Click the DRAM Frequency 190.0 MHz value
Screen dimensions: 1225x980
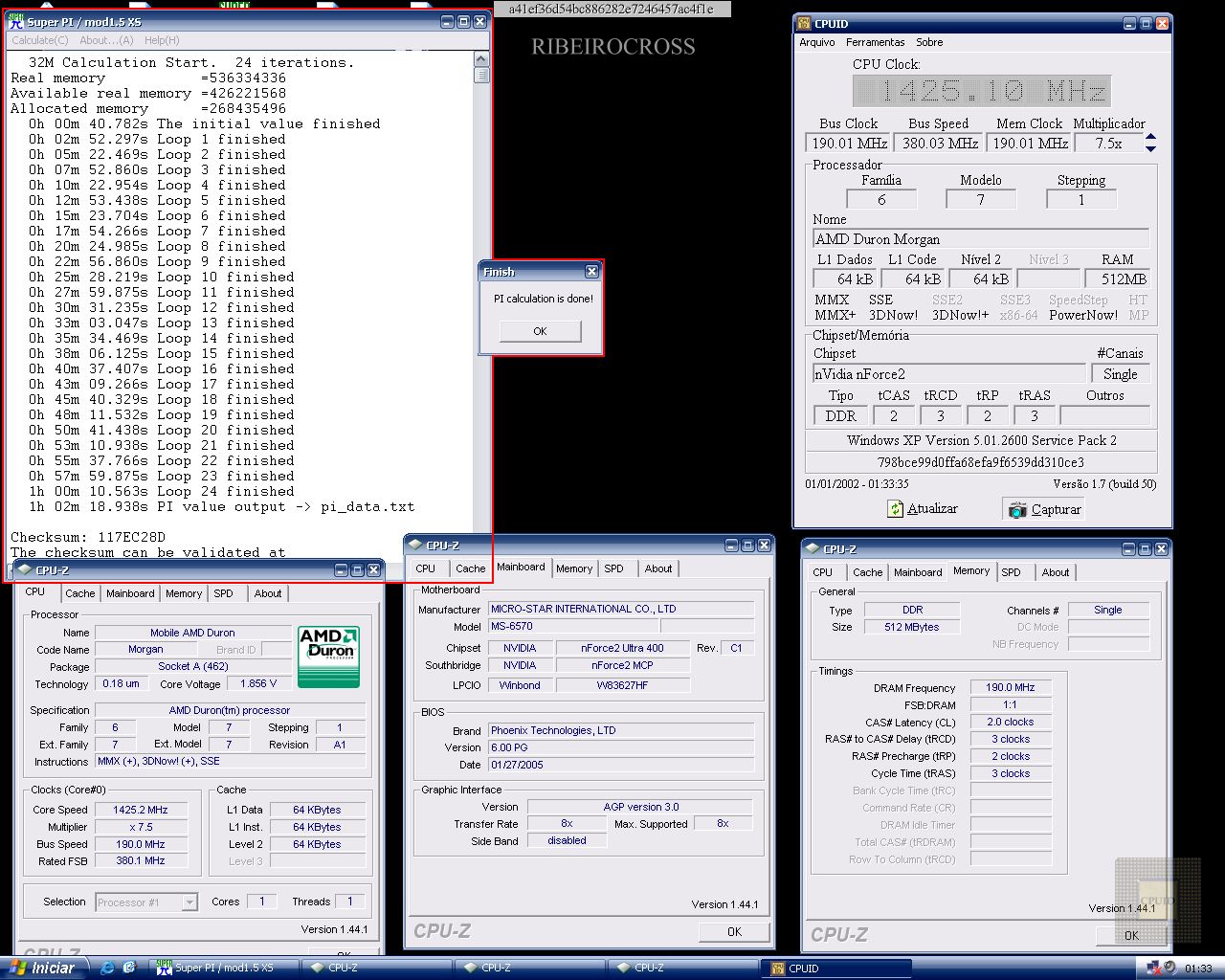(1010, 687)
